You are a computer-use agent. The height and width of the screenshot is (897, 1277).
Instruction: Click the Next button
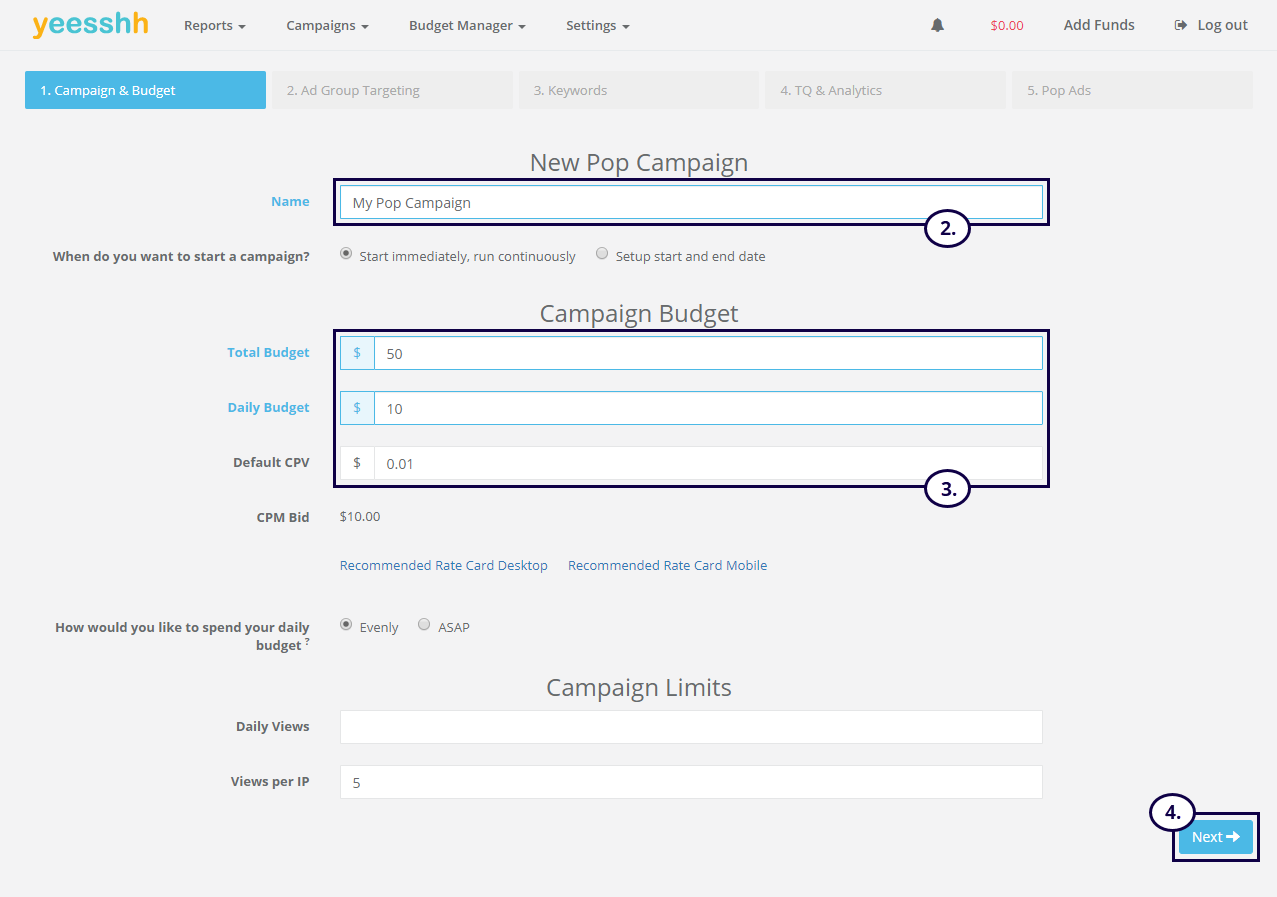[1215, 837]
